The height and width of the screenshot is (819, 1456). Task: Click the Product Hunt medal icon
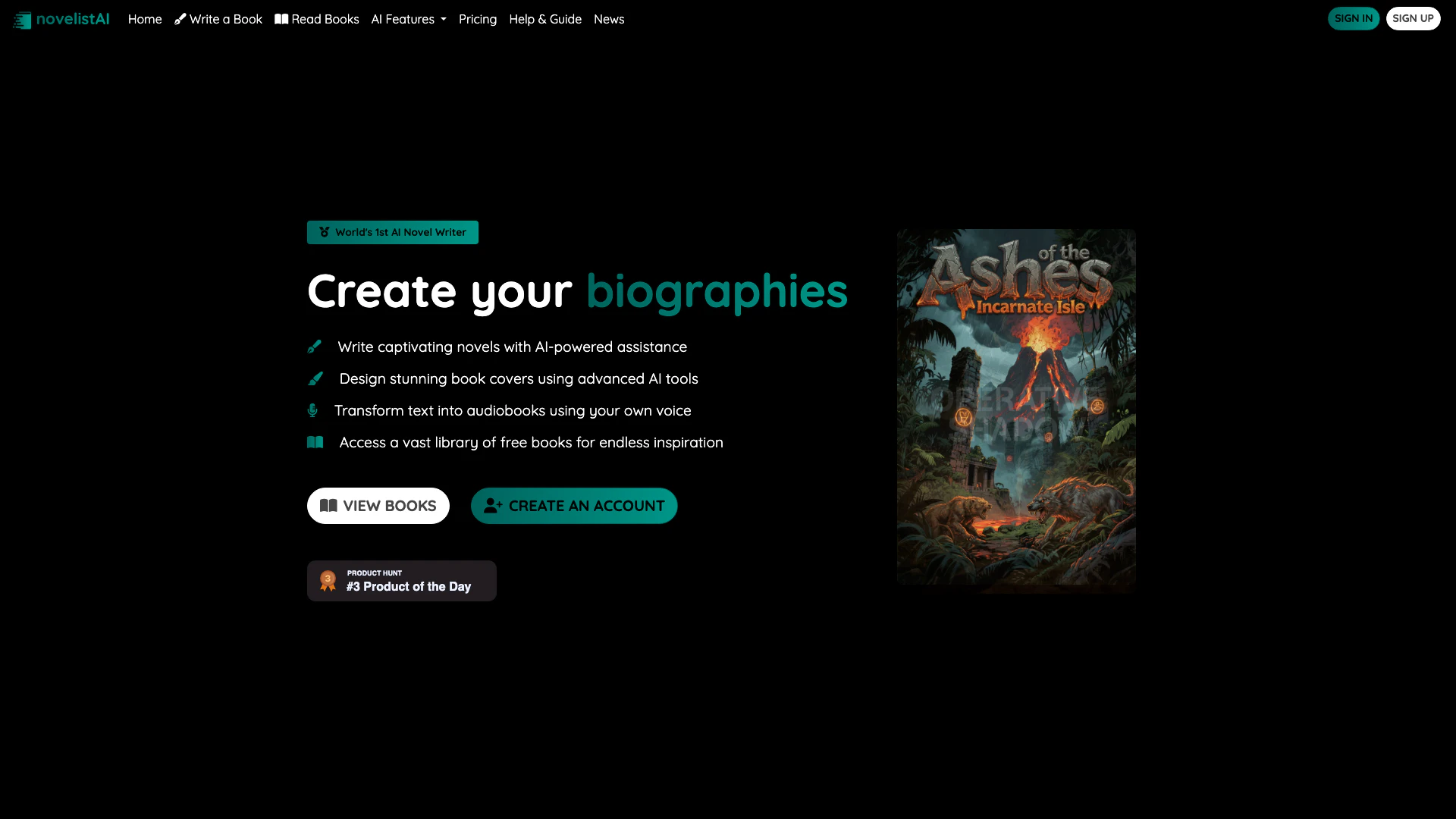coord(327,580)
